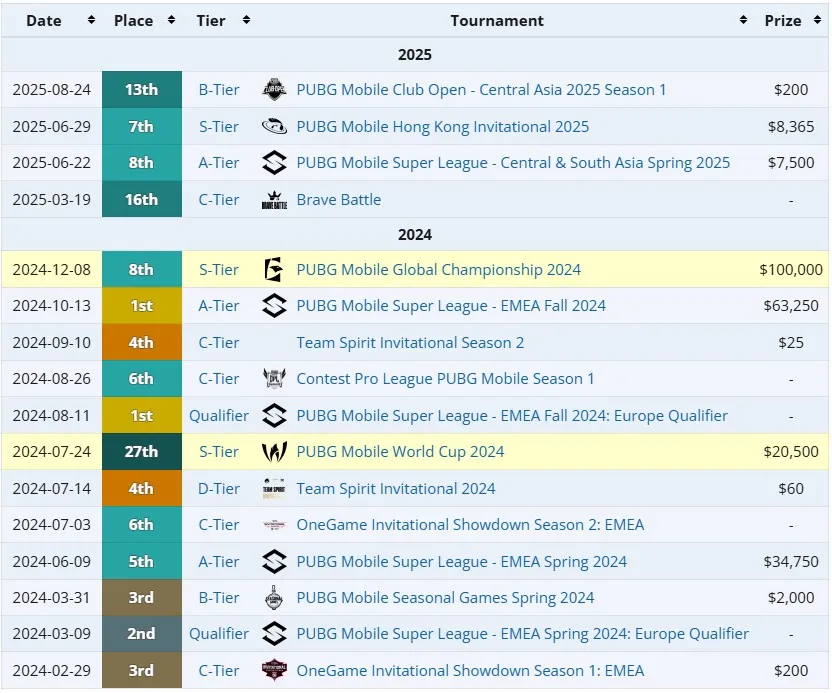Click the EMEA Spring Europe Qualifier logo
Image resolution: width=832 pixels, height=693 pixels.
(x=274, y=634)
